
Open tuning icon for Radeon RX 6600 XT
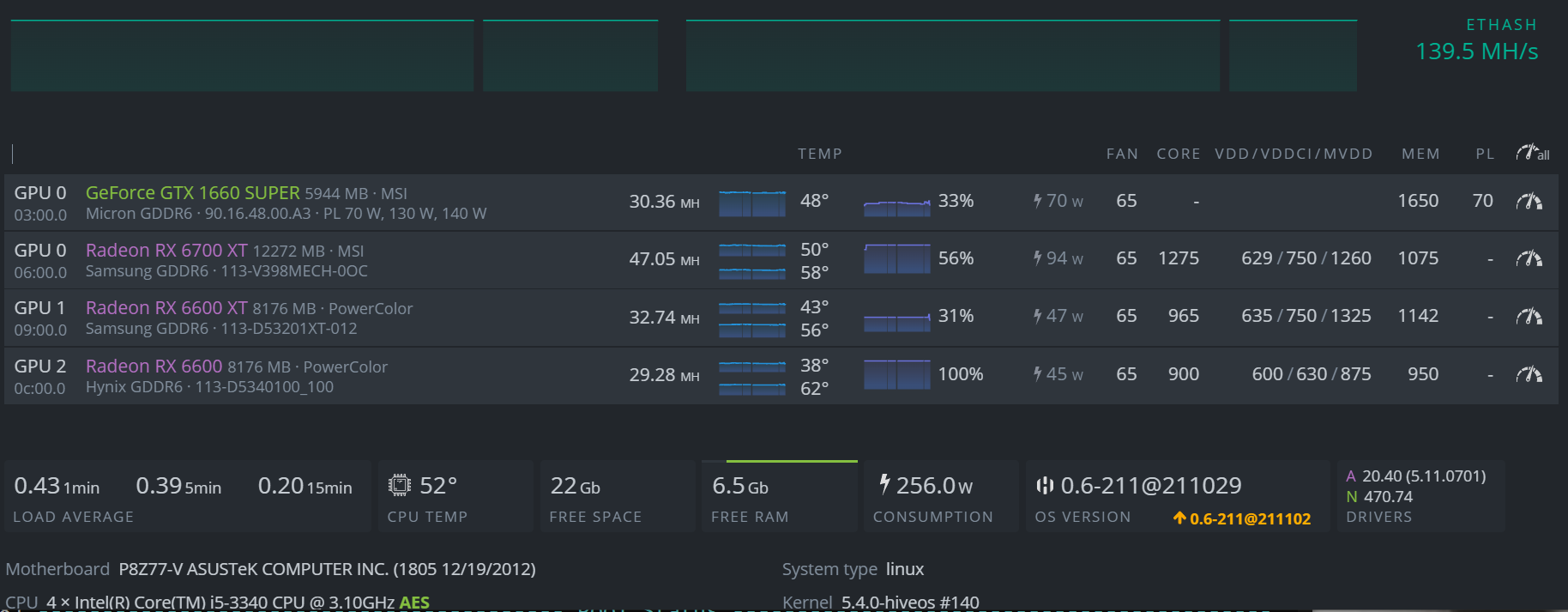click(1529, 317)
